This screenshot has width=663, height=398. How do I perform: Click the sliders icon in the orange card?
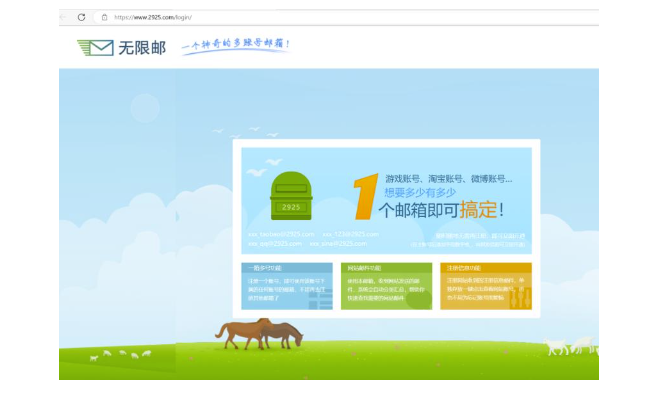tap(521, 298)
